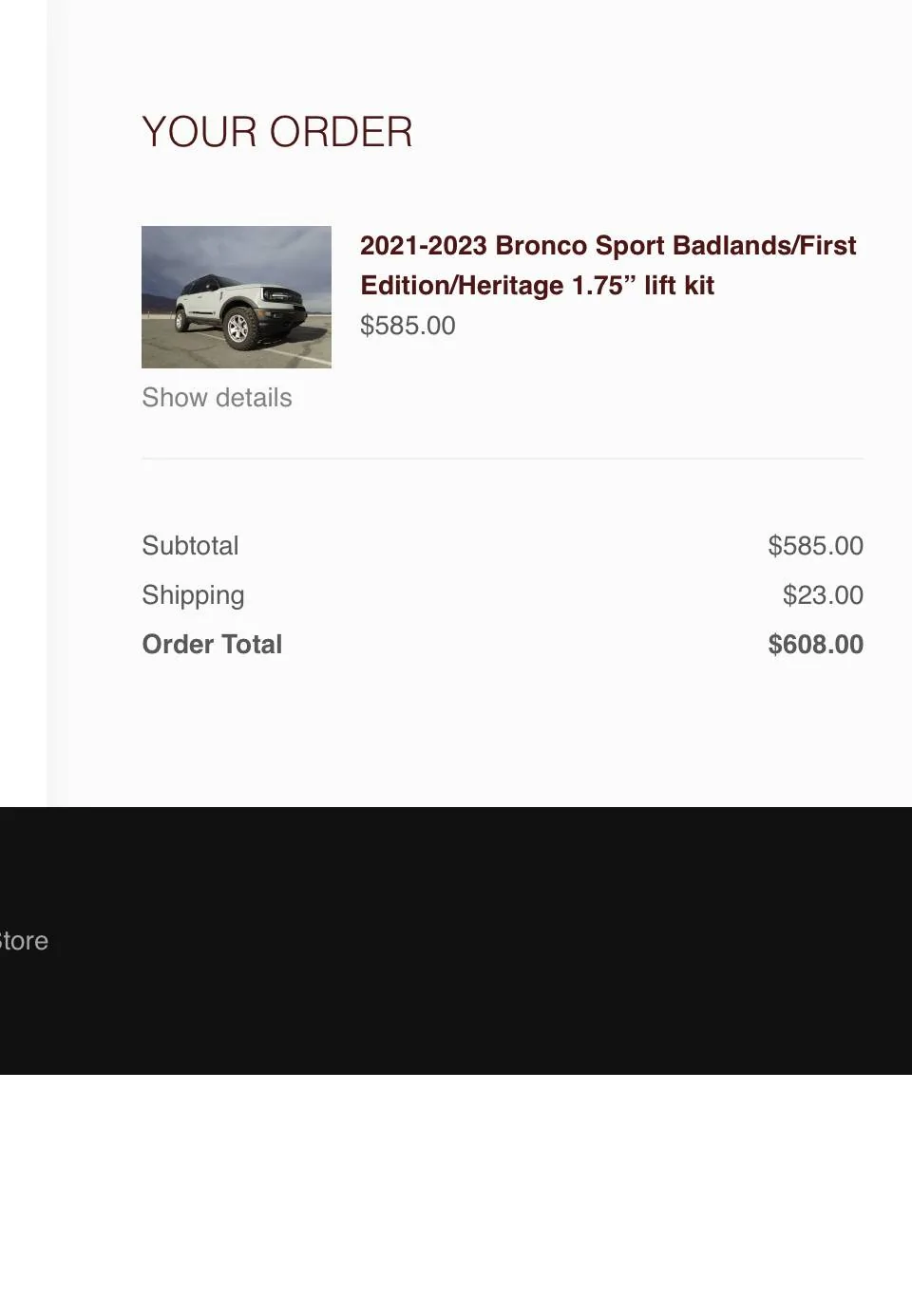Click the Store link in the footer
The height and width of the screenshot is (1316, 912).
[x=24, y=941]
